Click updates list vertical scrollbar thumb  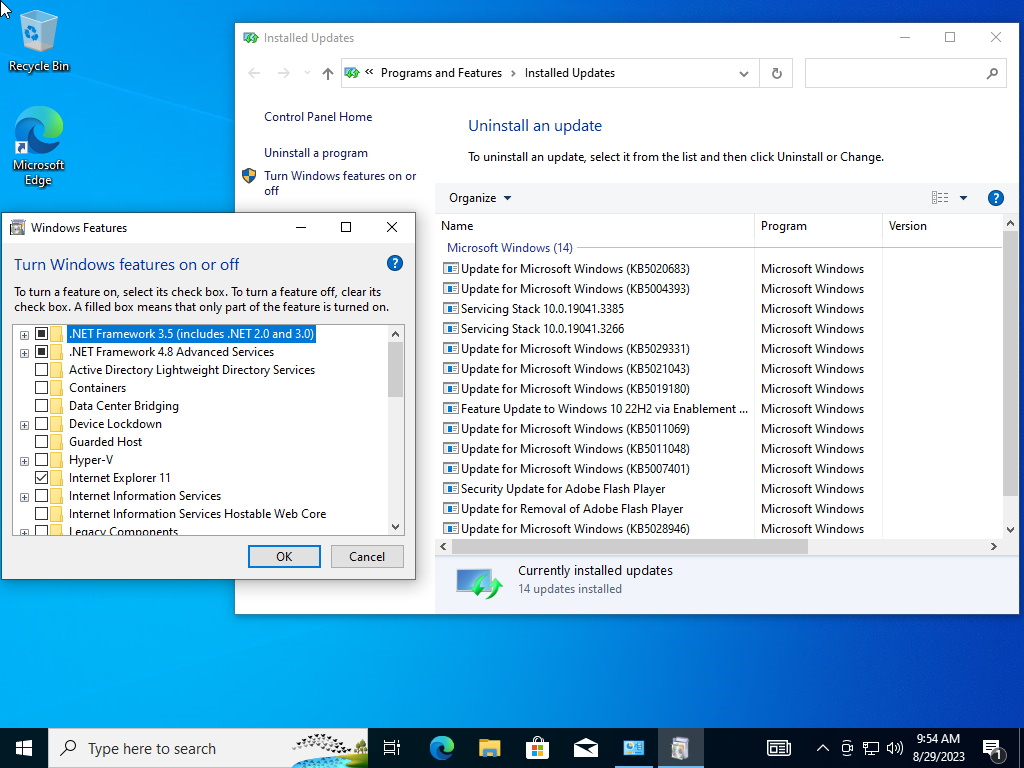click(1010, 362)
